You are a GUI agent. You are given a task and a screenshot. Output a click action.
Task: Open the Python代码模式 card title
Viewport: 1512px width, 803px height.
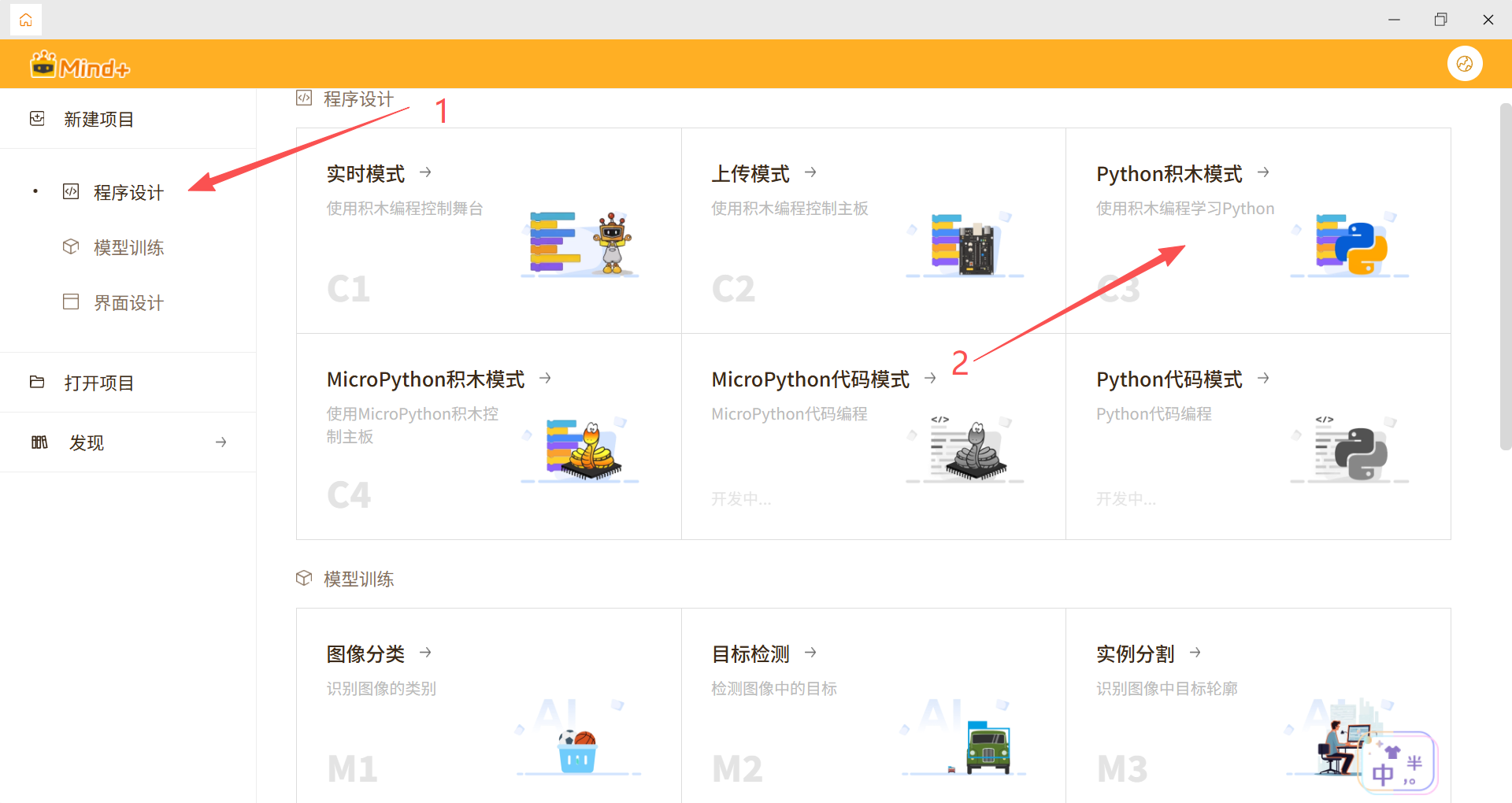point(1169,379)
